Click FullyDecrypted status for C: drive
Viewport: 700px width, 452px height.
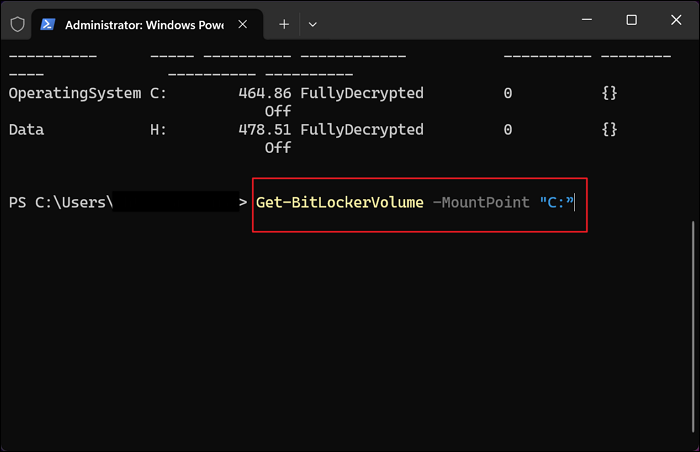[361, 93]
